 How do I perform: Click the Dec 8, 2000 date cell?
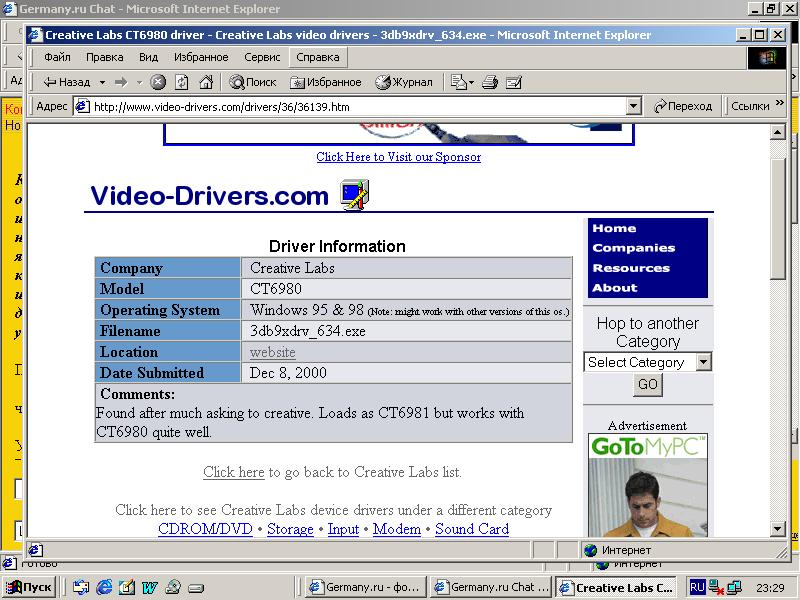click(406, 373)
